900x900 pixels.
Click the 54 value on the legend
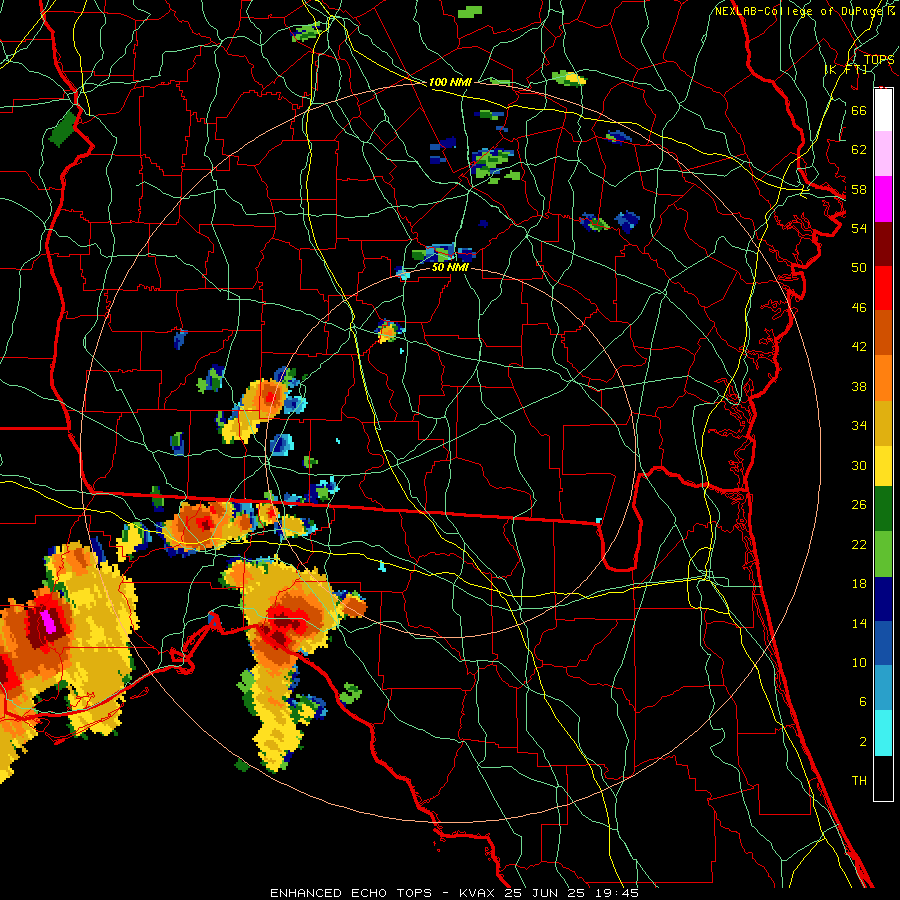[x=859, y=228]
